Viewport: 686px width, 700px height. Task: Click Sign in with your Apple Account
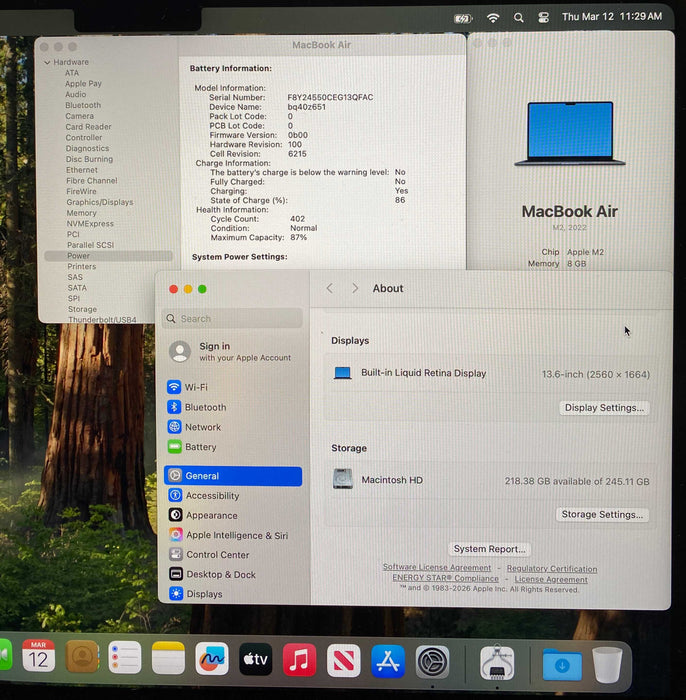pos(232,351)
